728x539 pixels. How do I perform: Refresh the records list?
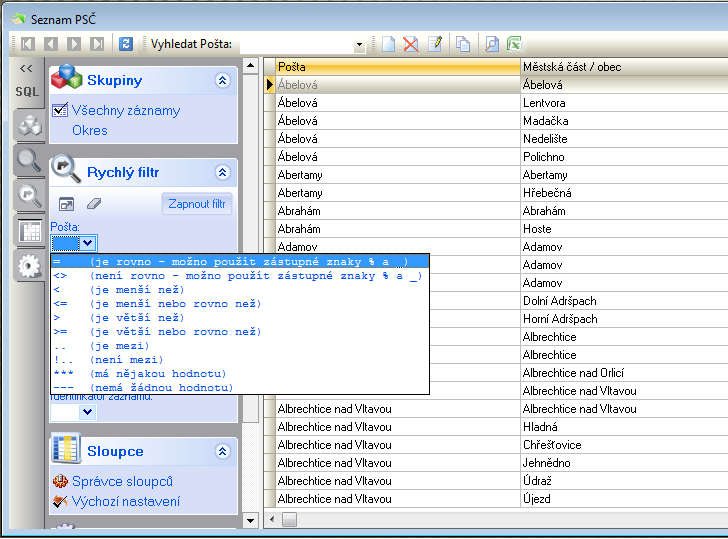tap(126, 44)
